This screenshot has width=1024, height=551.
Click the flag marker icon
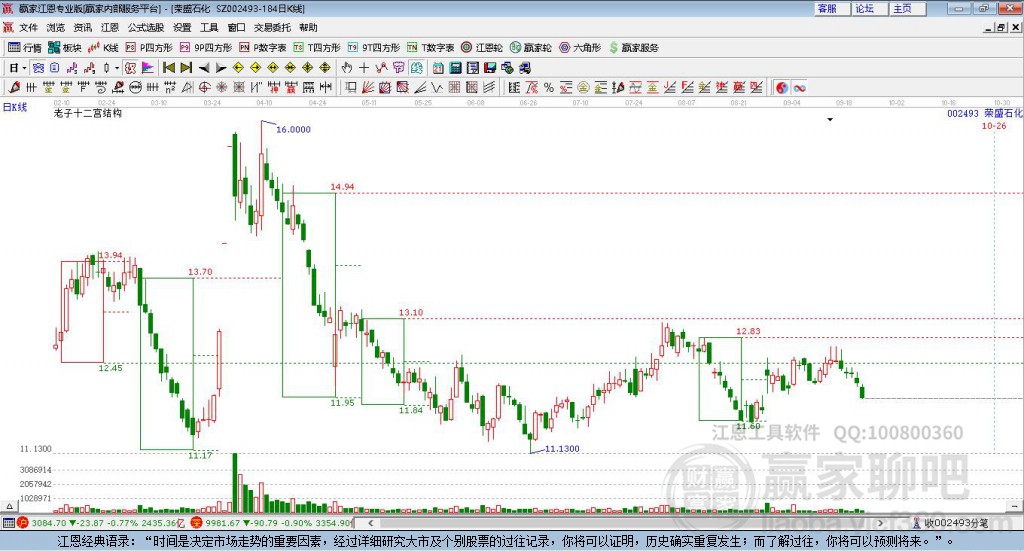pyautogui.click(x=148, y=68)
